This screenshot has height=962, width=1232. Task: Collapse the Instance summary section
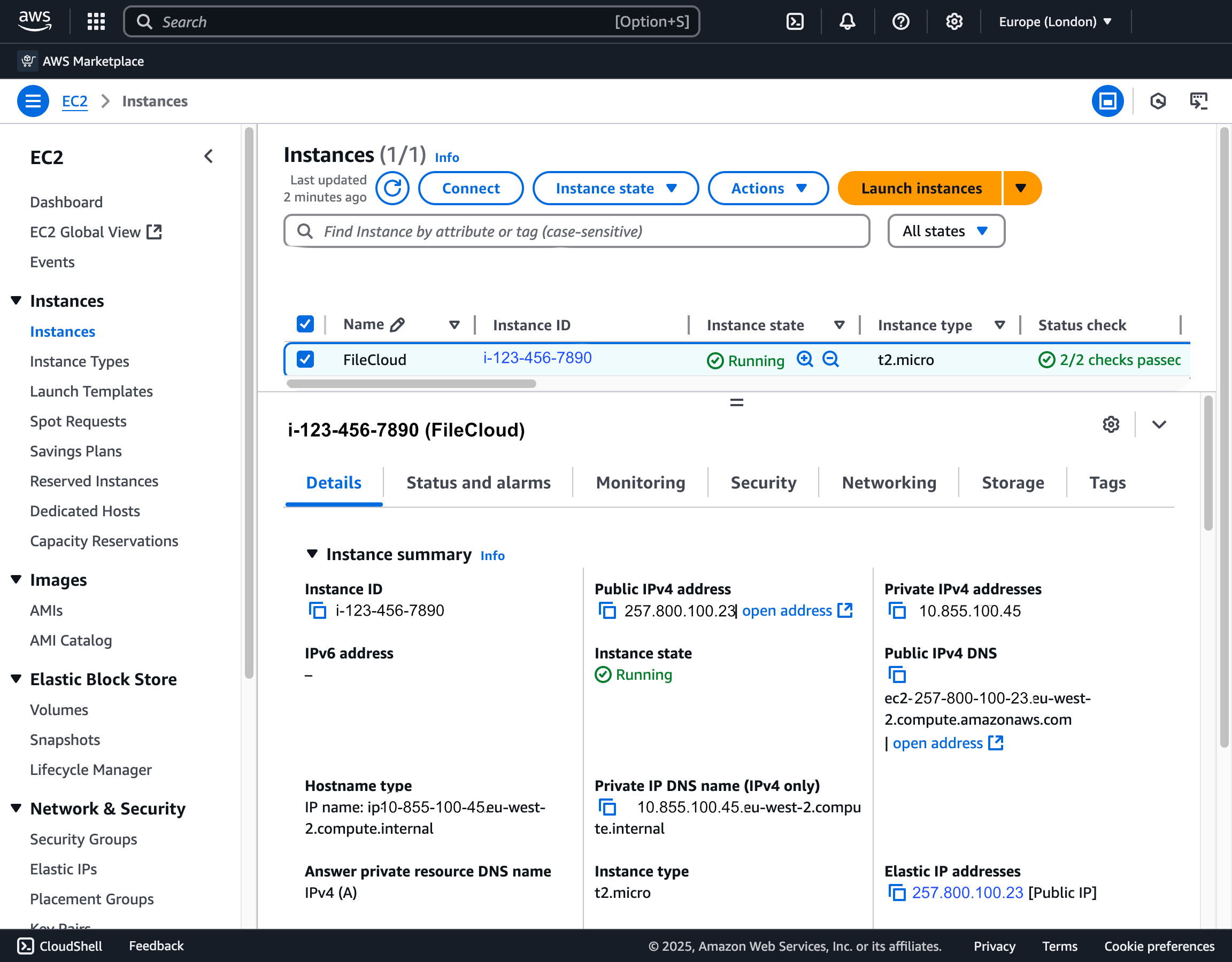click(312, 554)
